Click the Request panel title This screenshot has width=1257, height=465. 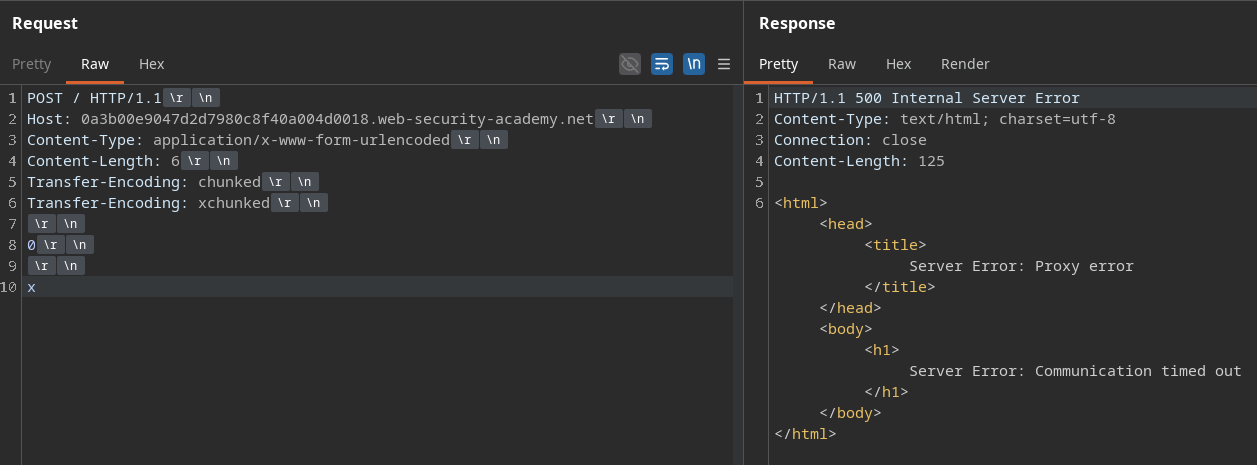pos(45,23)
